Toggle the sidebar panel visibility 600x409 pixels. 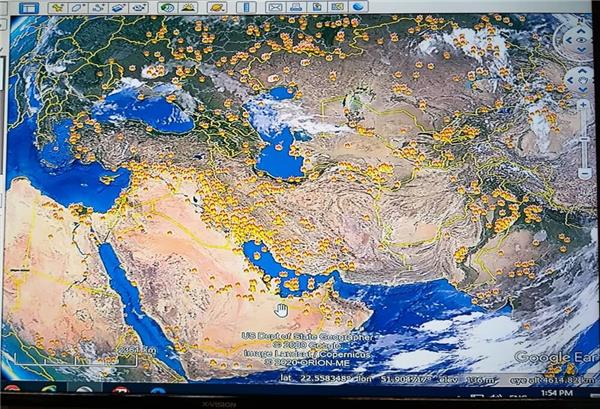(x=29, y=8)
